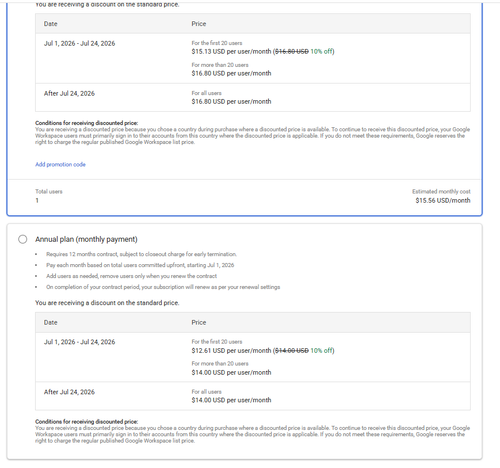Click Jul 1, 2026 - Jul 24, 2026 in the upper table

[x=79, y=43]
